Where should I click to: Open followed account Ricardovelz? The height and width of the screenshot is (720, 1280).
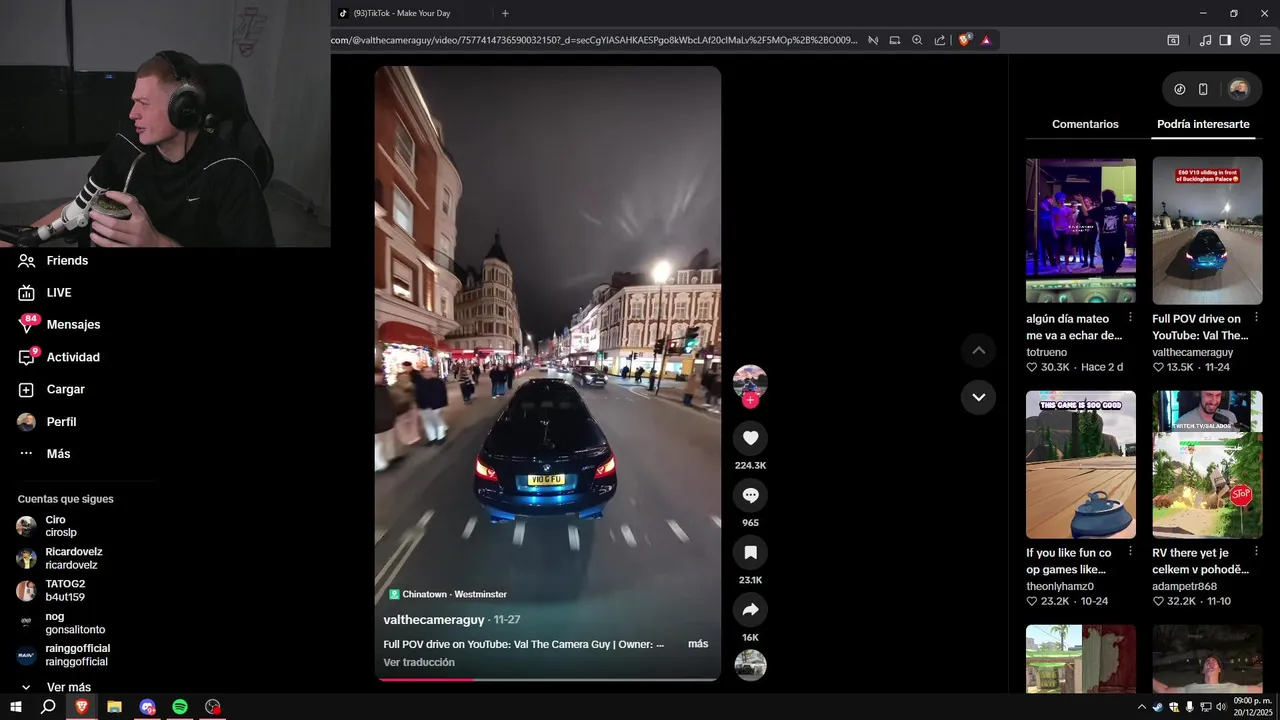[x=60, y=558]
